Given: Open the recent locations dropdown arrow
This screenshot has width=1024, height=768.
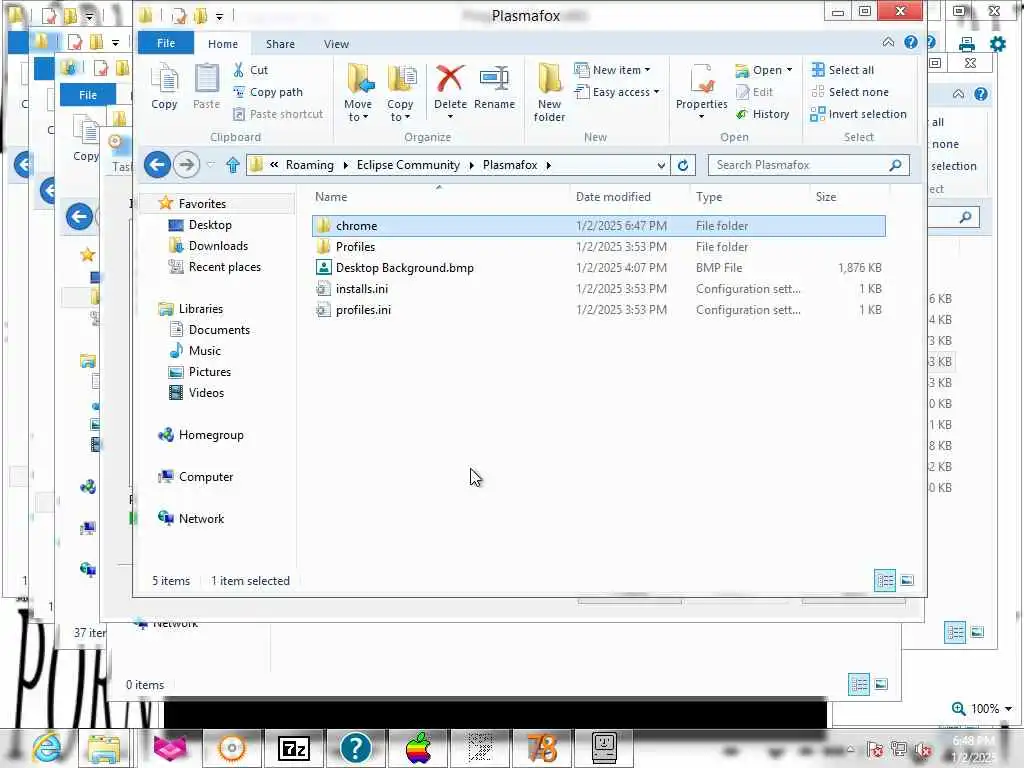Looking at the screenshot, I should 210,165.
